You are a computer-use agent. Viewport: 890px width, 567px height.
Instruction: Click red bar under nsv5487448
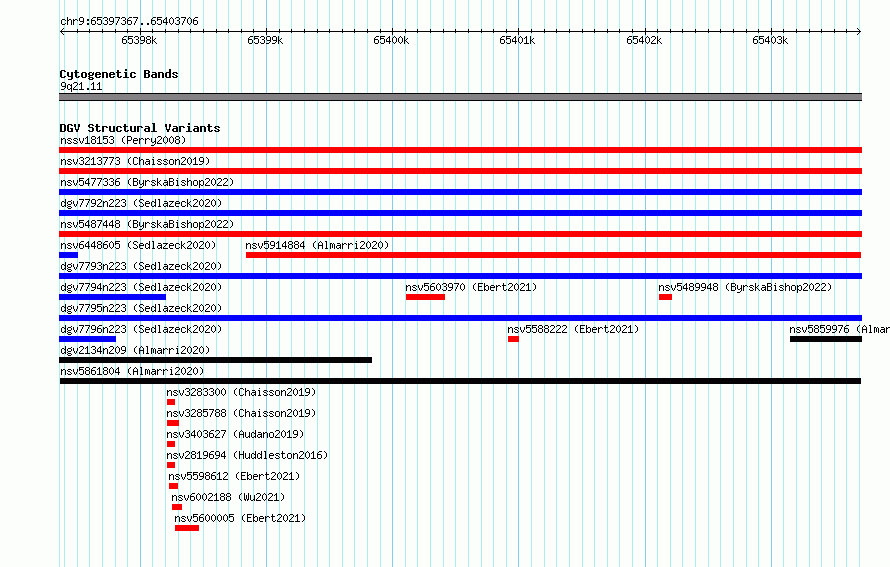click(x=460, y=234)
